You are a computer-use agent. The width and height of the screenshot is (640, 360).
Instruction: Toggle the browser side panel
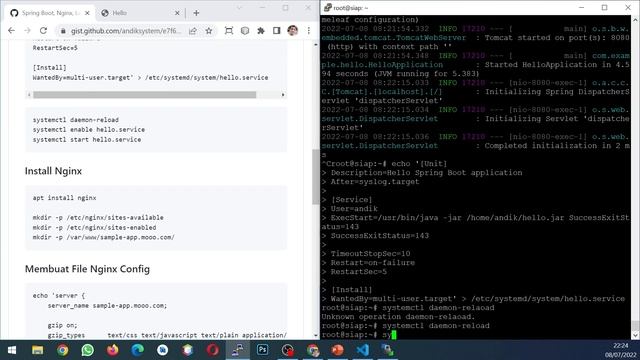coord(276,31)
